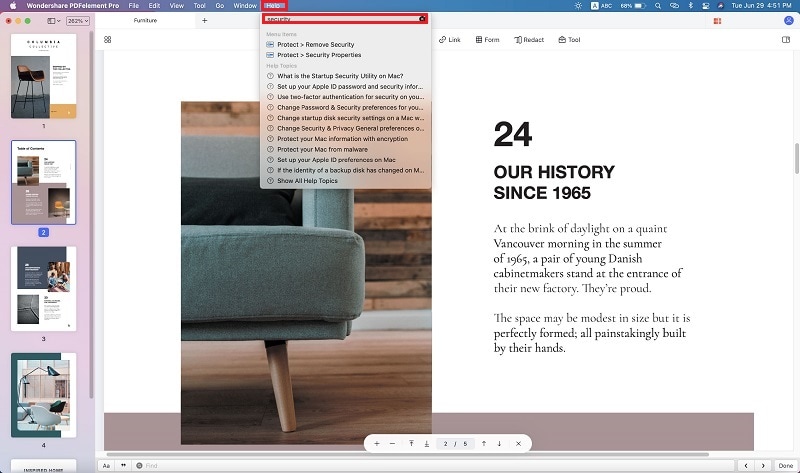
Task: Open the 262% zoom dropdown
Action: (x=78, y=21)
